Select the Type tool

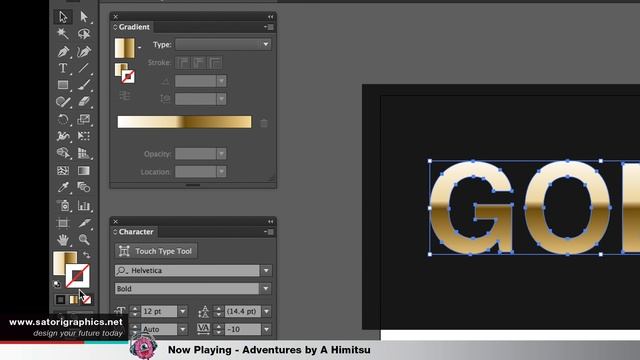(63, 68)
